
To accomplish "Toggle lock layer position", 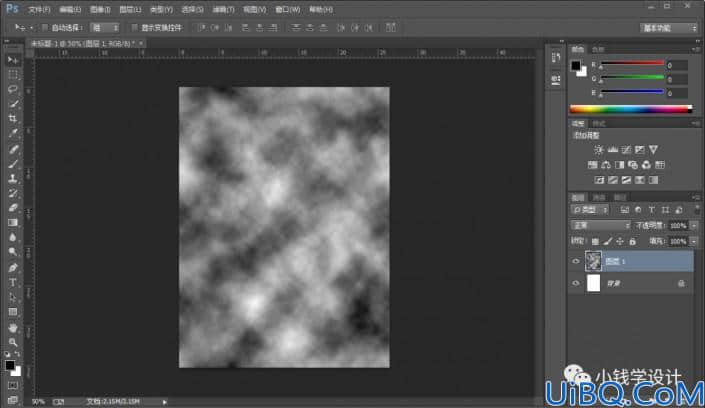I will [620, 242].
